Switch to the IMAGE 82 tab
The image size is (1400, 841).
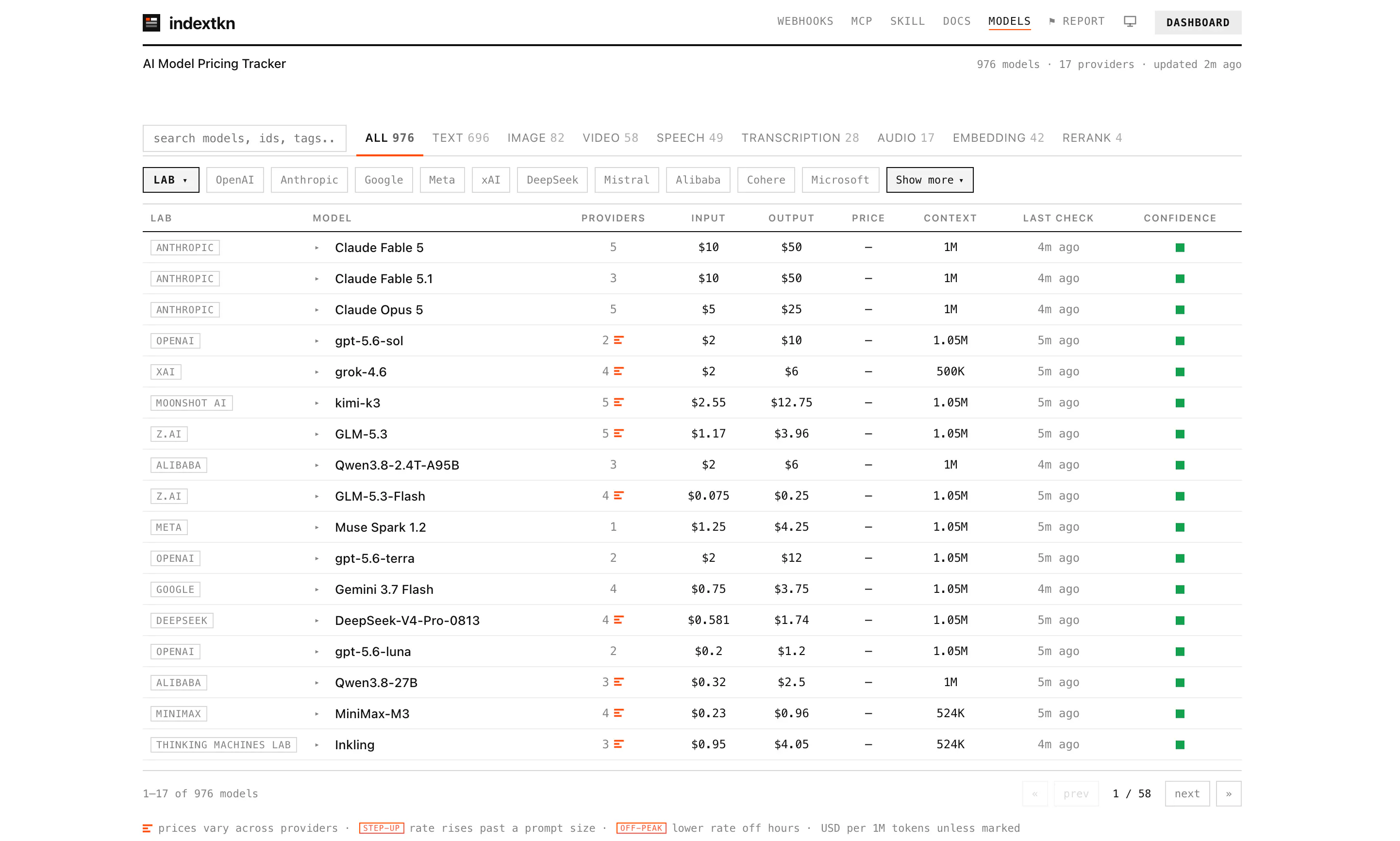[x=535, y=138]
